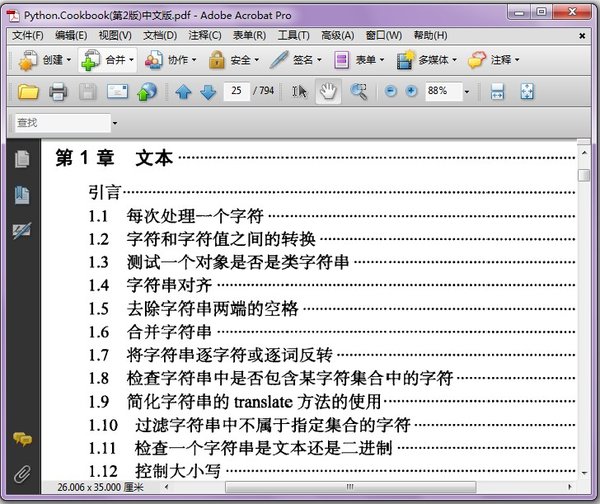Activate the Hand pan tool
This screenshot has width=600, height=504.
(x=328, y=91)
